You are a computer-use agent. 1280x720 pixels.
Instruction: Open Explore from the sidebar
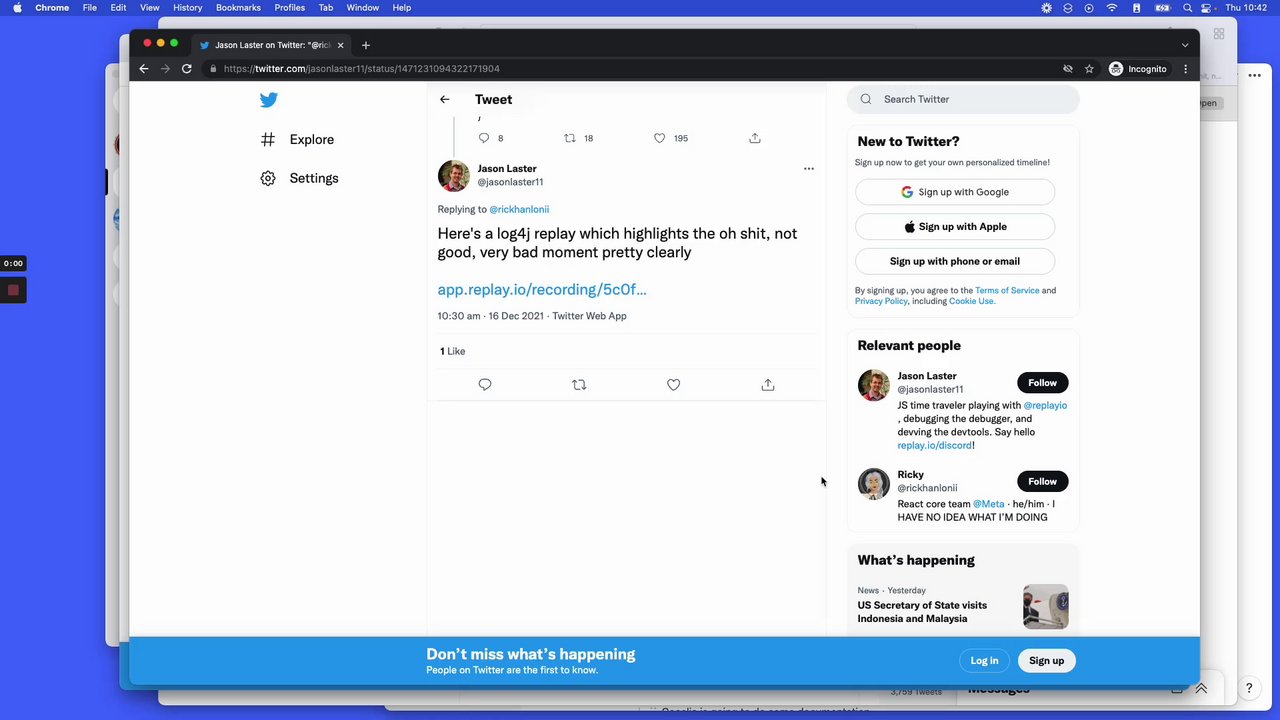[x=297, y=140]
